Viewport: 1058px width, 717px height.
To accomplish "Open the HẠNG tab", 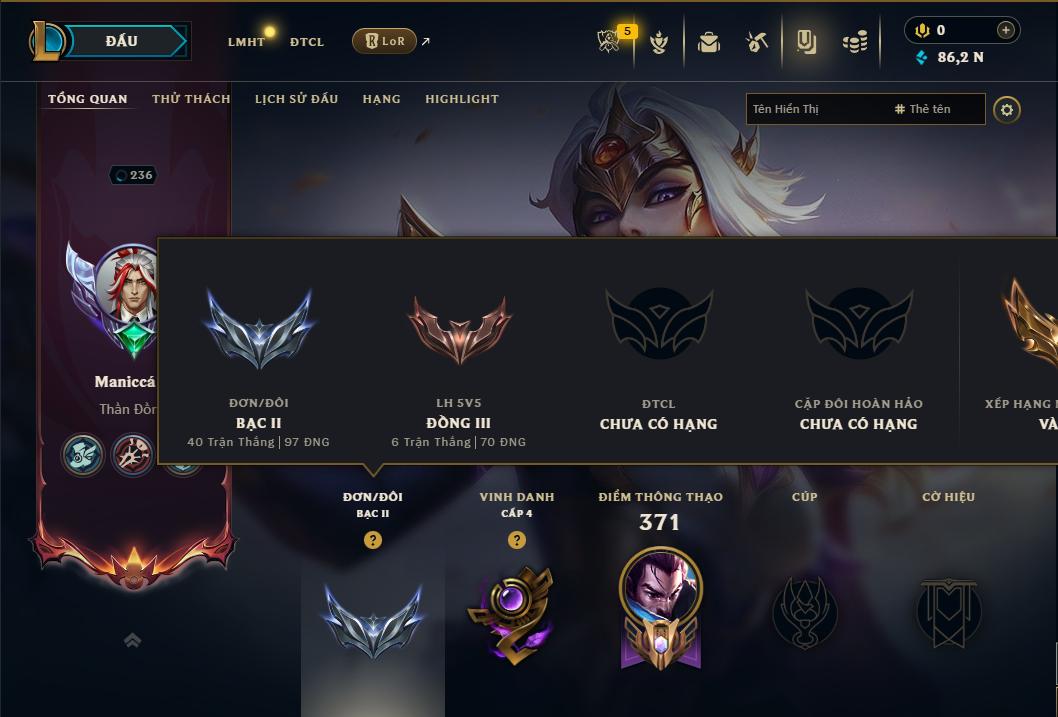I will click(381, 98).
